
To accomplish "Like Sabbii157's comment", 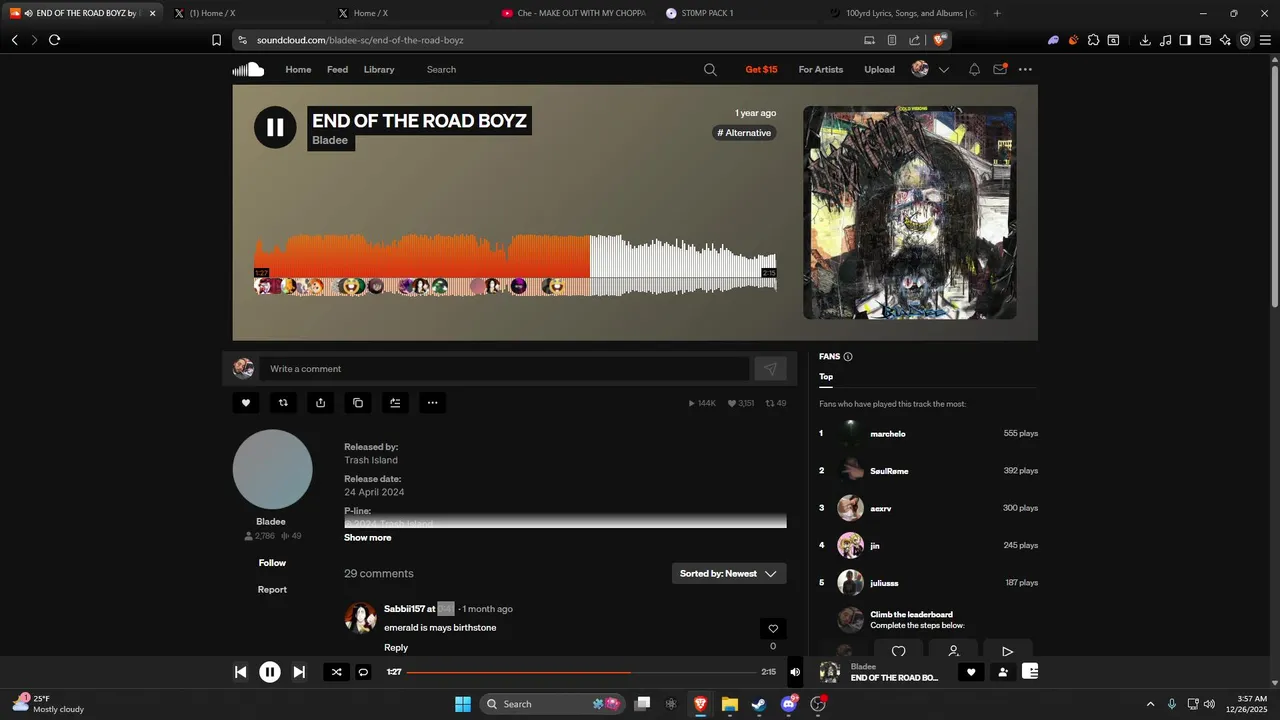I will [772, 629].
